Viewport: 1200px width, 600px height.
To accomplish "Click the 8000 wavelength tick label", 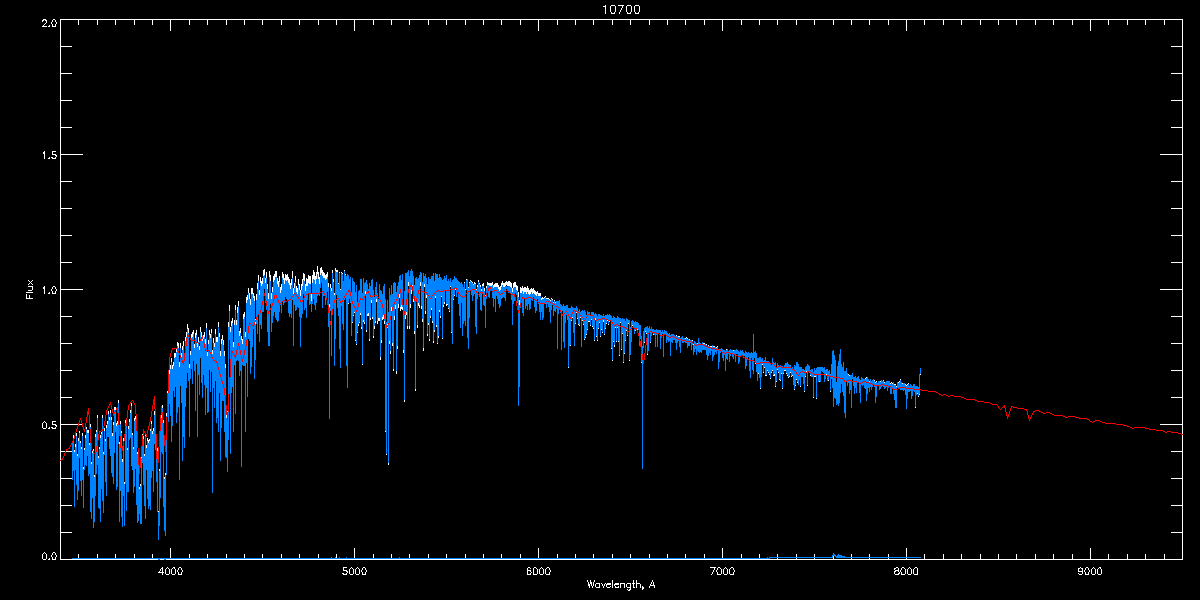I will (x=906, y=572).
